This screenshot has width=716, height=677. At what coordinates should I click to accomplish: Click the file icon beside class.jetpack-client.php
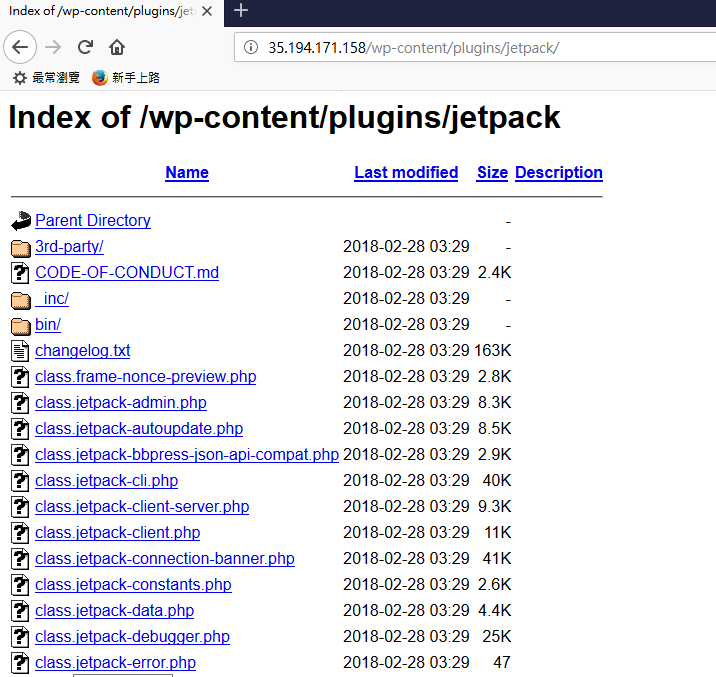pyautogui.click(x=20, y=533)
